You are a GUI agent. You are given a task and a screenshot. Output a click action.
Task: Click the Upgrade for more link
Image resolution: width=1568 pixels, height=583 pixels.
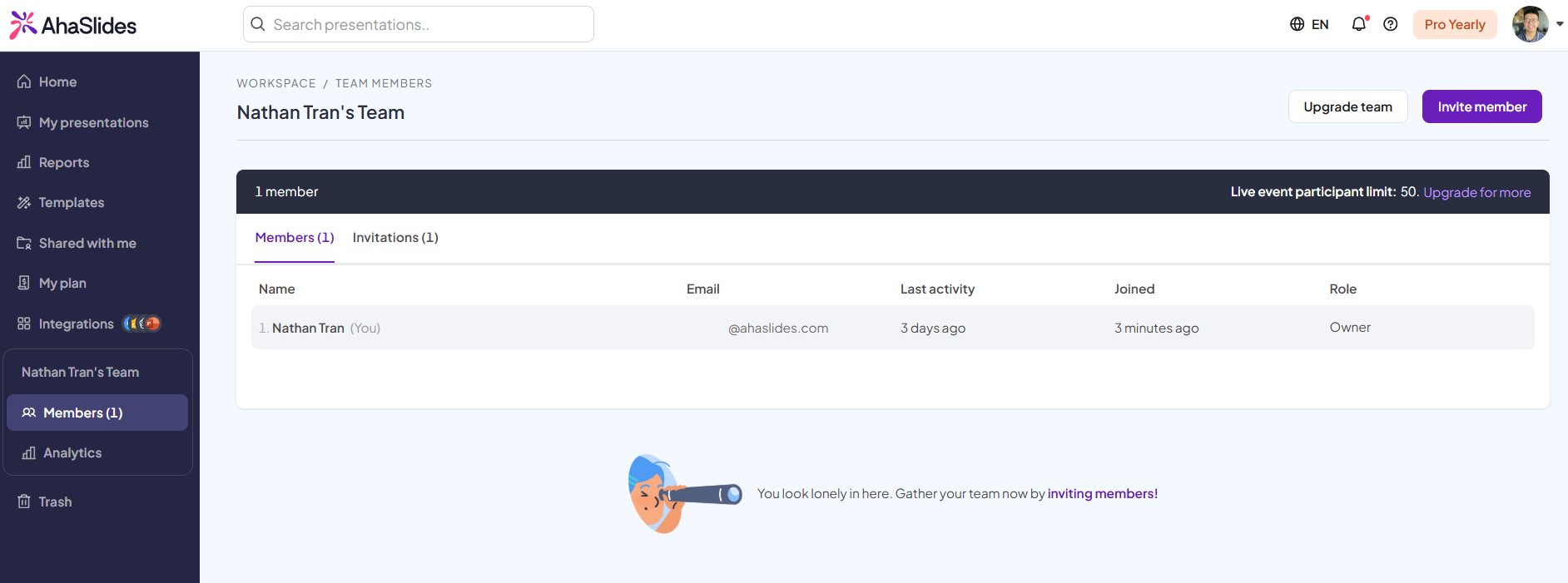(1476, 192)
